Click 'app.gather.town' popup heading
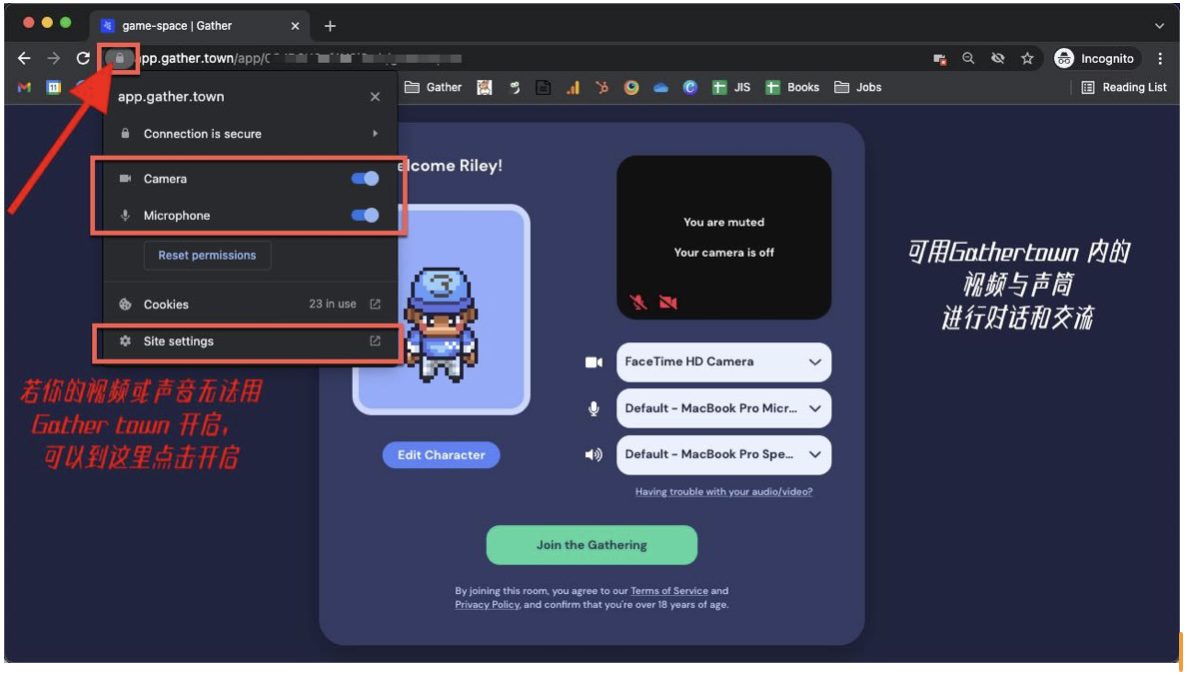The height and width of the screenshot is (676, 1194). [171, 97]
